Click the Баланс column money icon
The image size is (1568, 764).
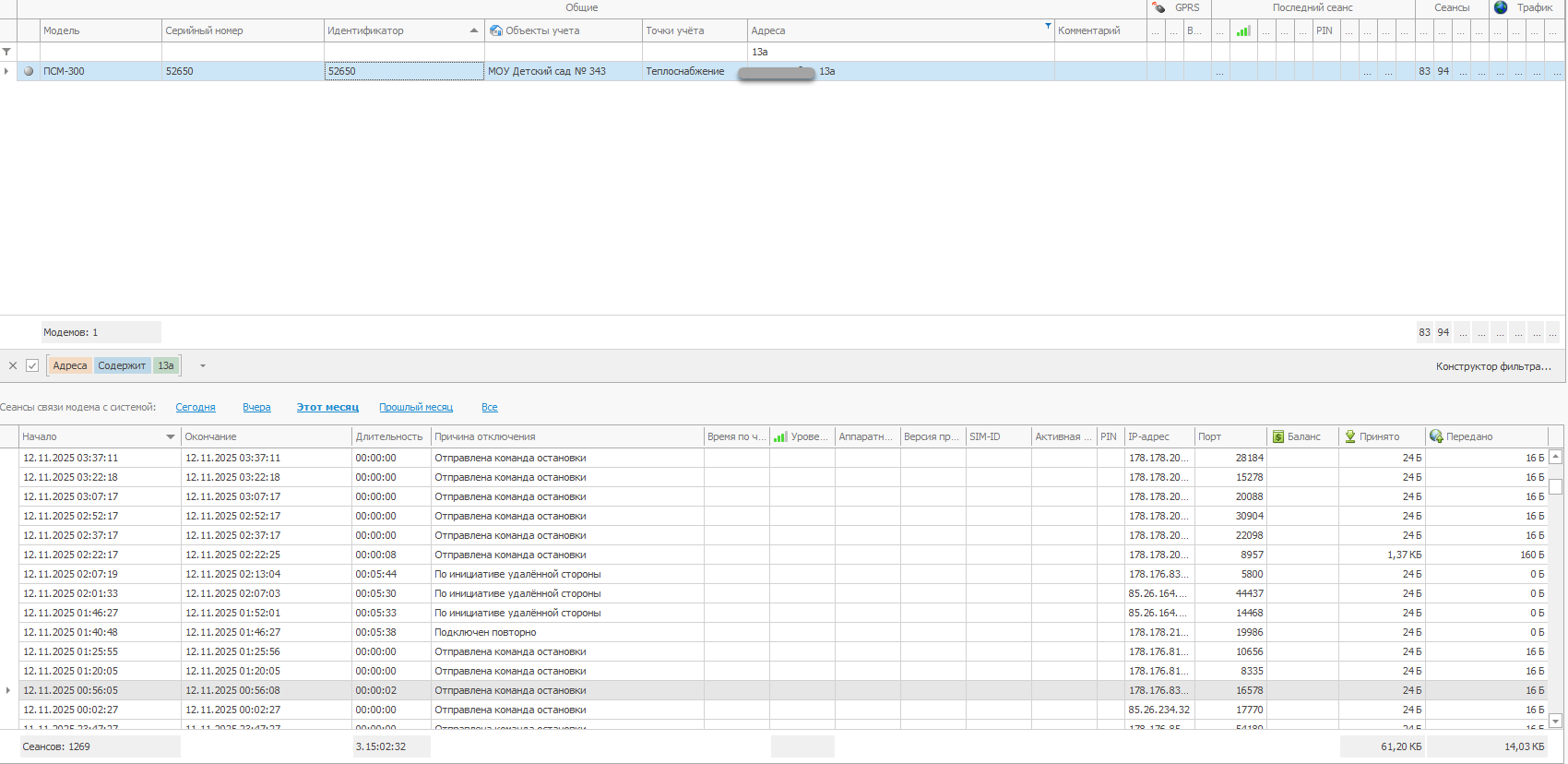(x=1278, y=436)
